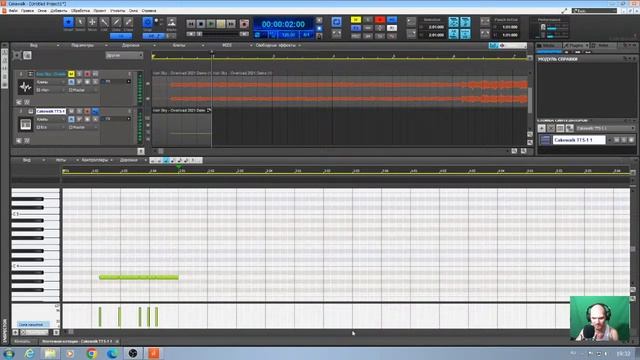The image size is (640, 360).
Task: Click the first velocity bar in controller pane
Action: 100,317
